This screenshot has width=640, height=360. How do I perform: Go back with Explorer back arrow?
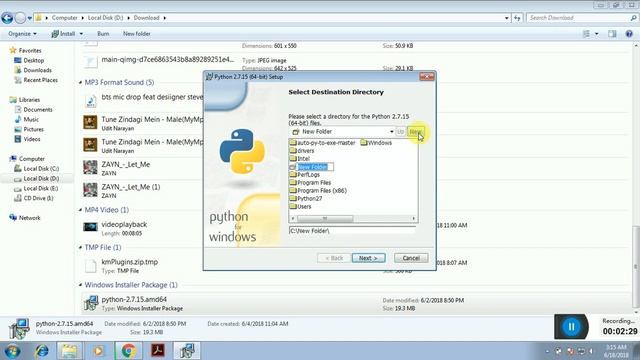(7, 18)
